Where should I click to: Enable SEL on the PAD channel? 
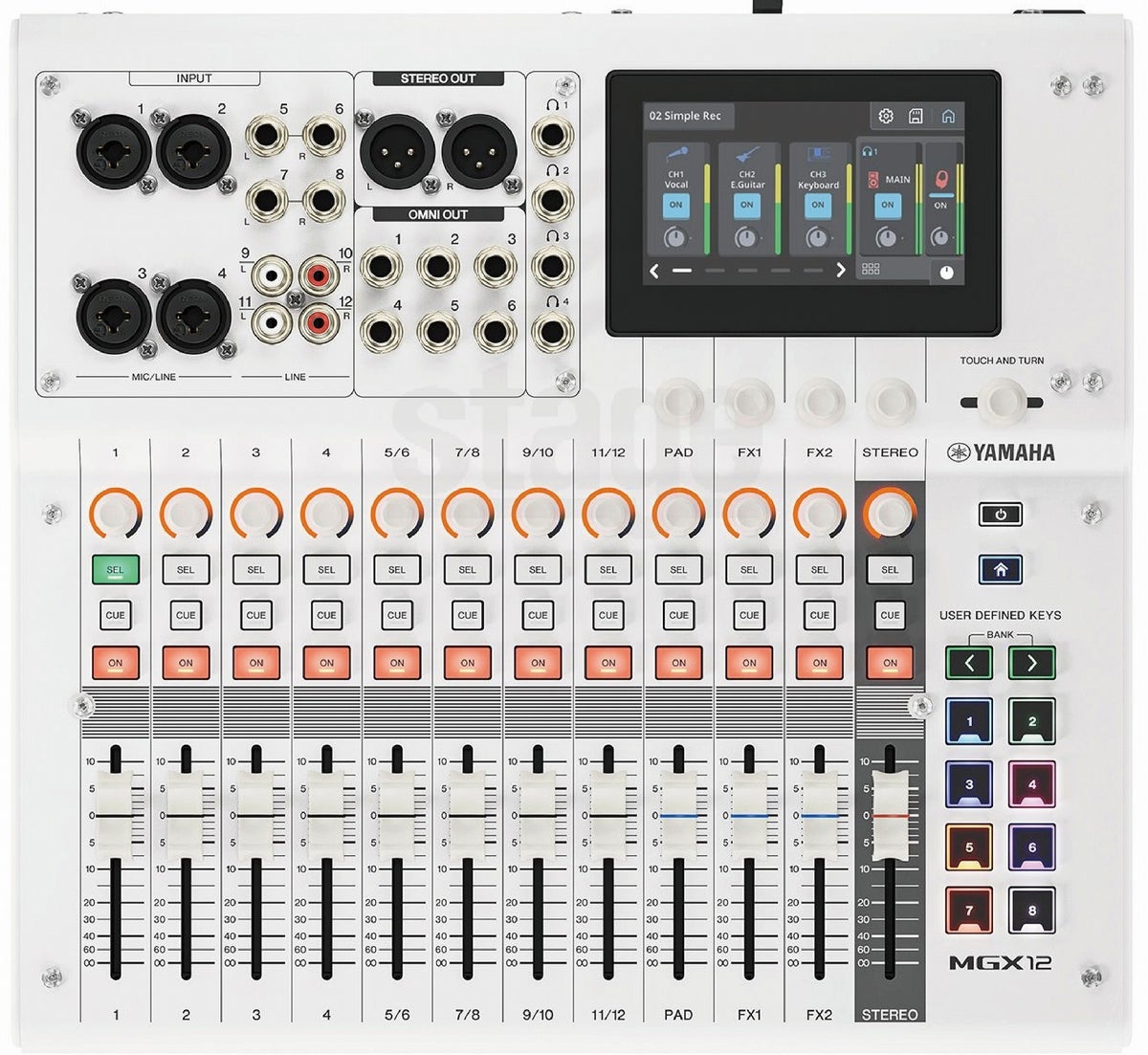click(678, 569)
